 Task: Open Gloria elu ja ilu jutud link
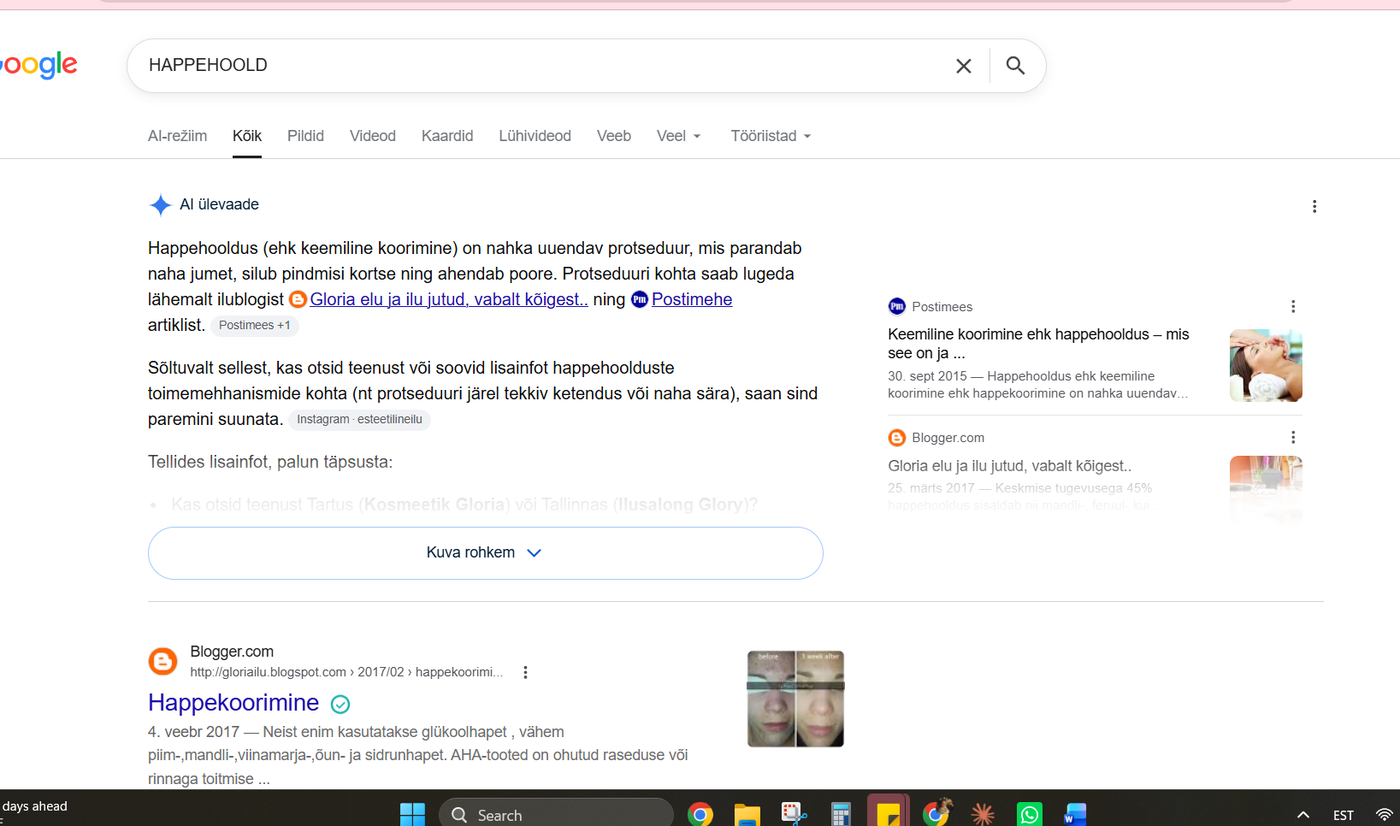point(449,299)
